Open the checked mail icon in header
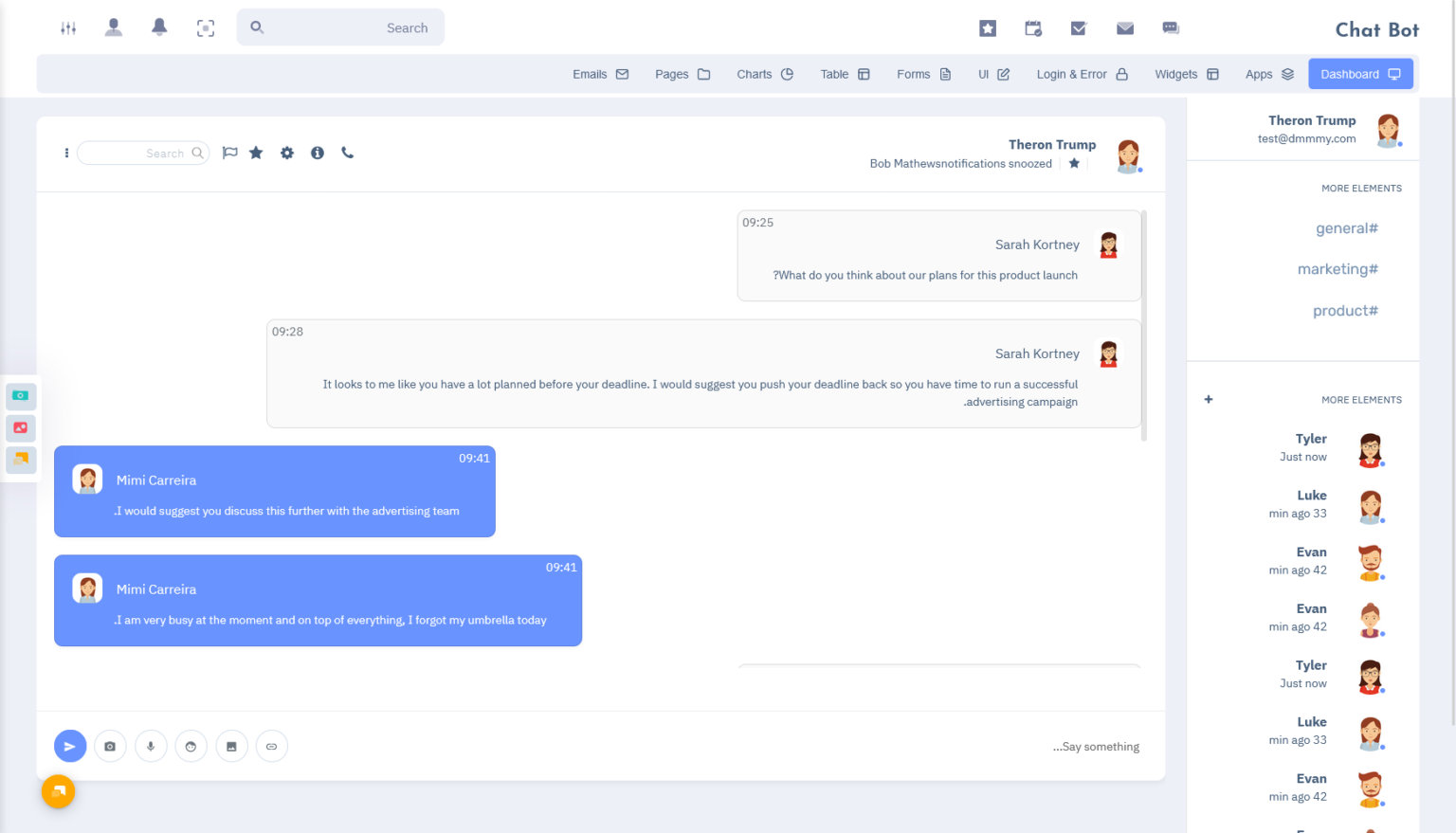Image resolution: width=1456 pixels, height=833 pixels. coord(1079,28)
